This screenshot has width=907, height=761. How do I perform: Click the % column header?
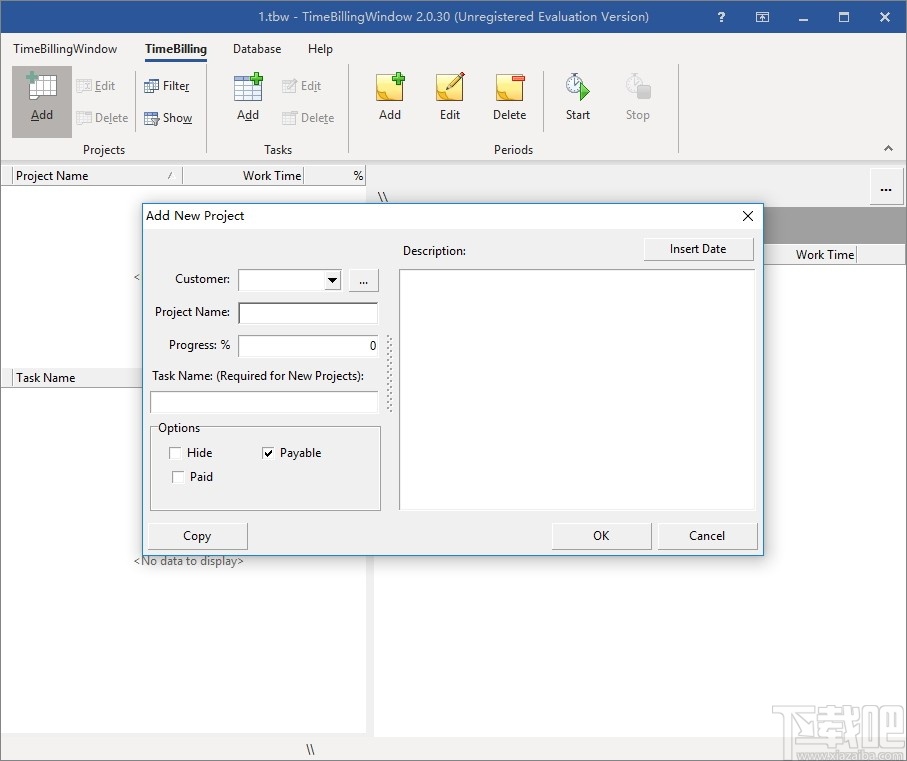tap(335, 176)
